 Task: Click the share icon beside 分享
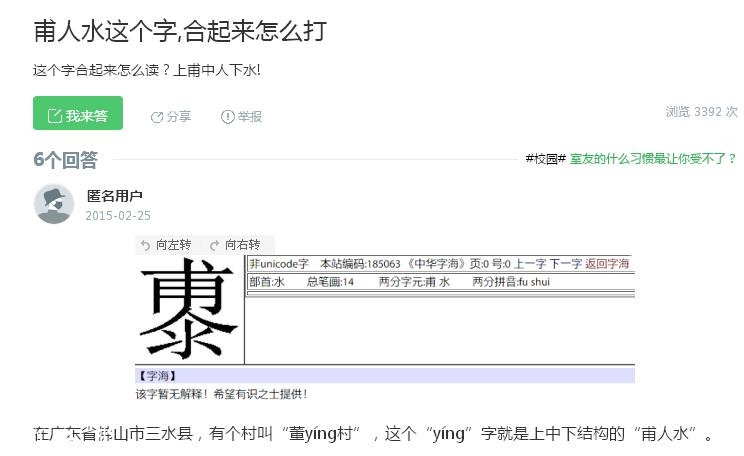(x=157, y=117)
